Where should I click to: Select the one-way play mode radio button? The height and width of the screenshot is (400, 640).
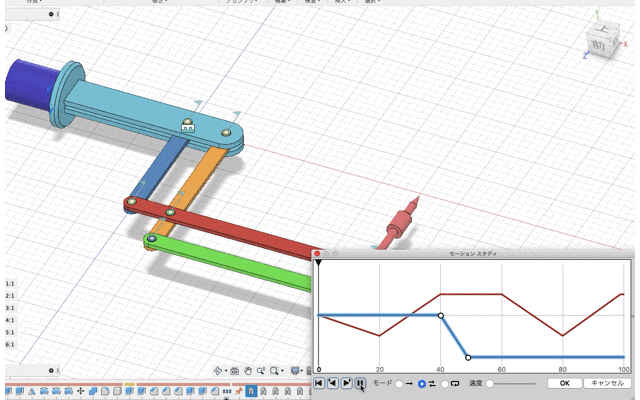(x=399, y=384)
